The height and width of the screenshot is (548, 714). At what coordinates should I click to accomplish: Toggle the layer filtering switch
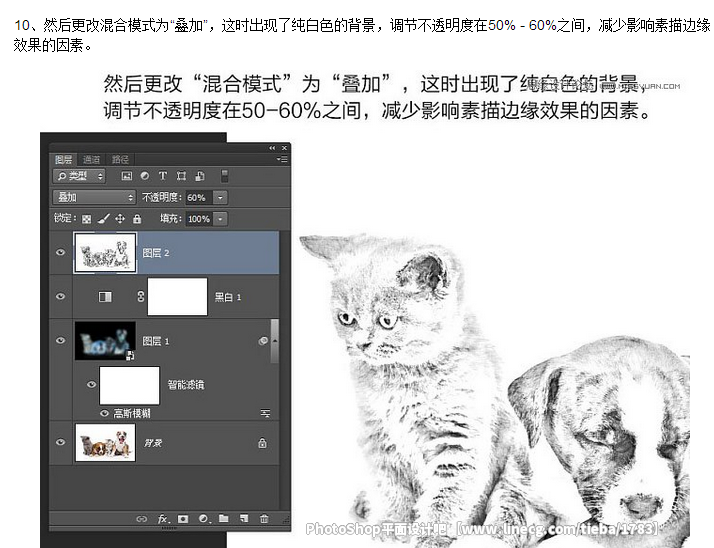click(224, 176)
